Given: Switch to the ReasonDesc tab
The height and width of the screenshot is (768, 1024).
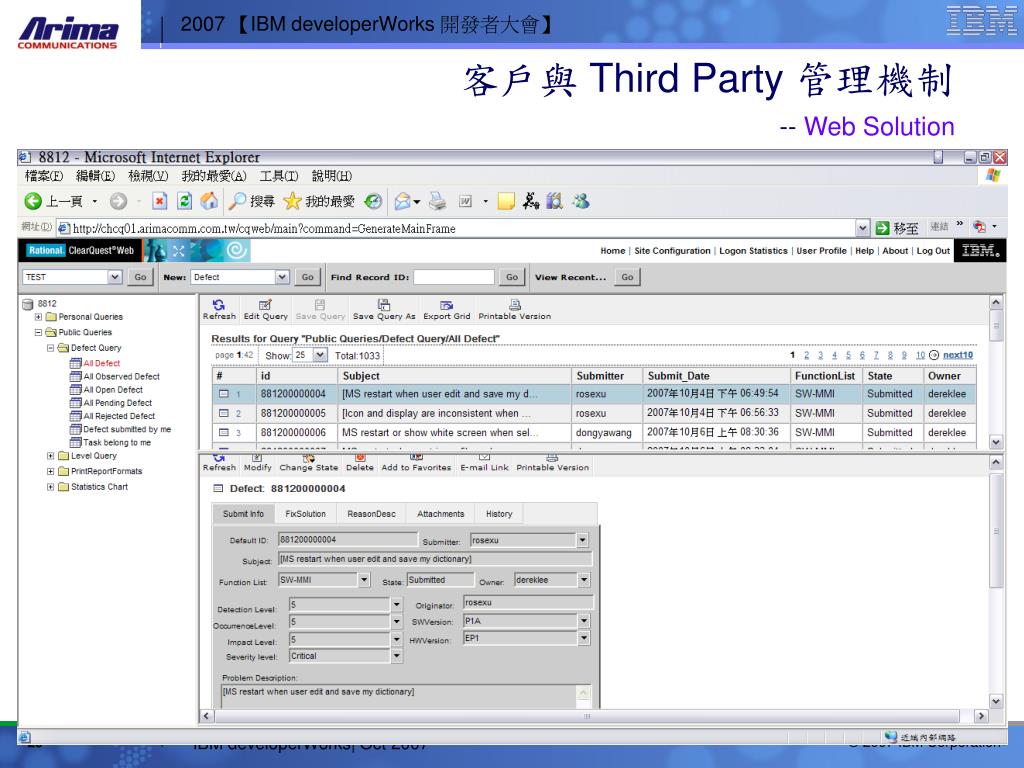Looking at the screenshot, I should tap(371, 514).
